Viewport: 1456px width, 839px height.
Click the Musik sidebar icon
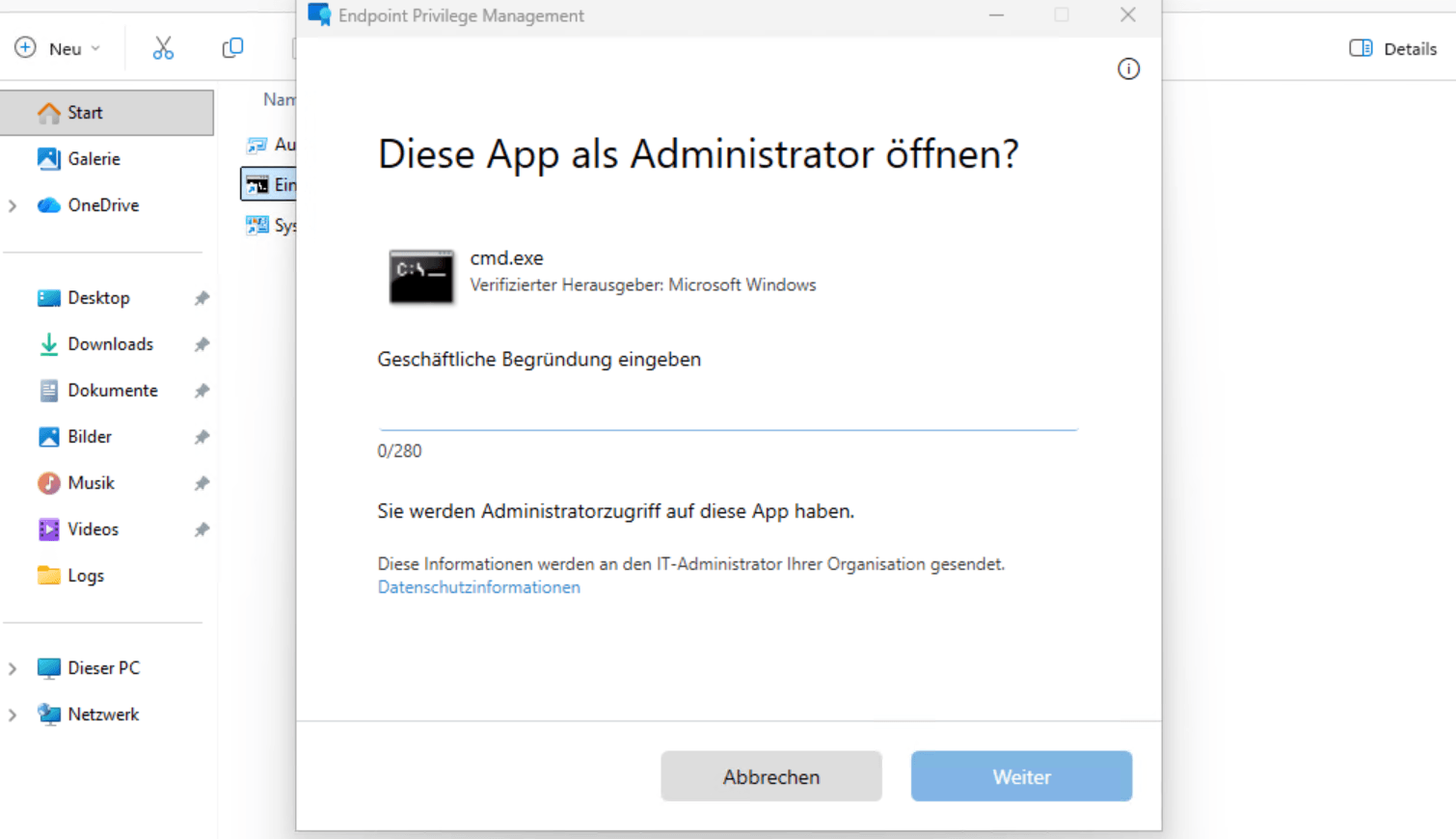click(x=49, y=482)
